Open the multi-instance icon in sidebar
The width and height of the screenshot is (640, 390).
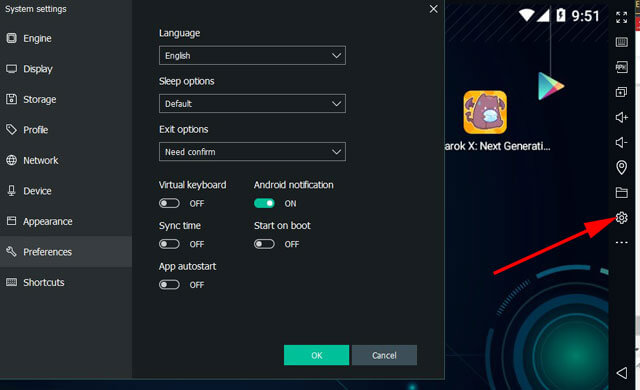(621, 92)
